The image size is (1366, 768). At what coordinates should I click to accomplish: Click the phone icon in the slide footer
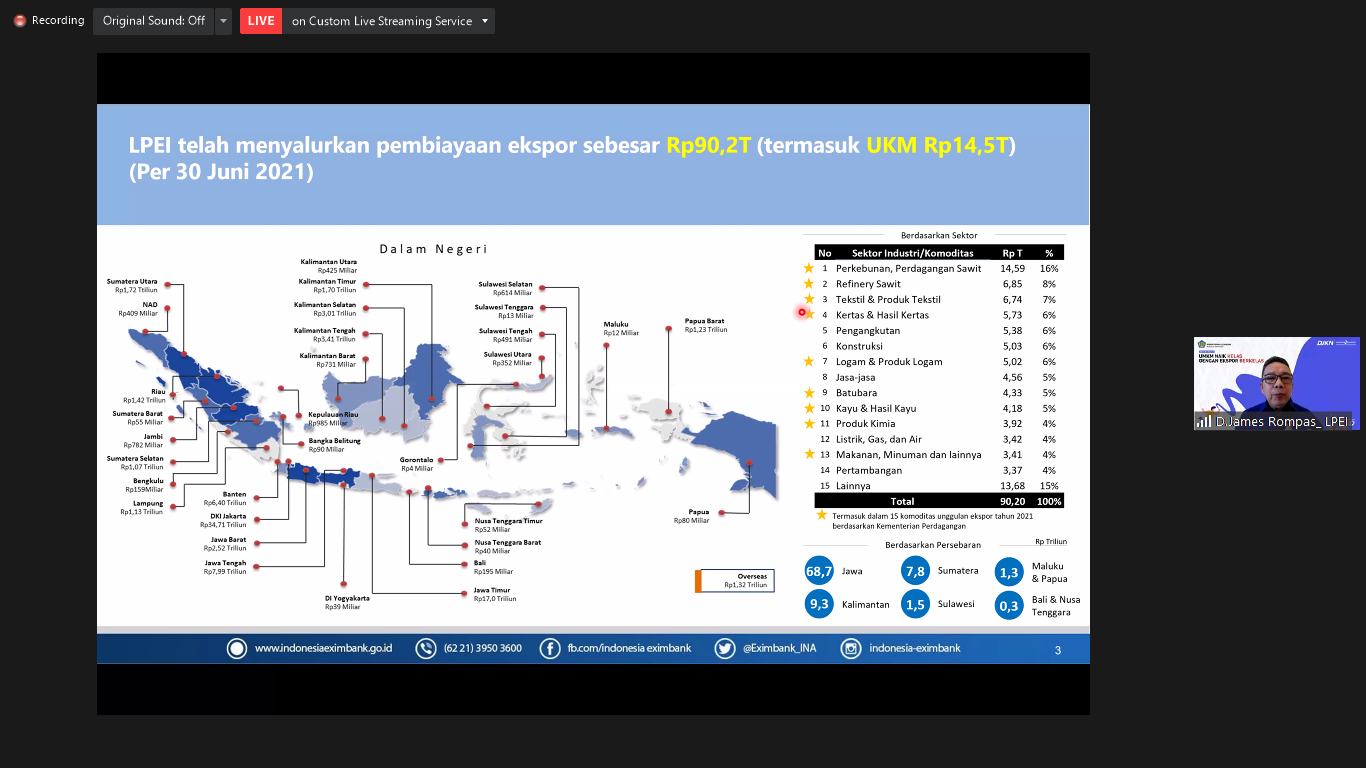click(x=425, y=648)
